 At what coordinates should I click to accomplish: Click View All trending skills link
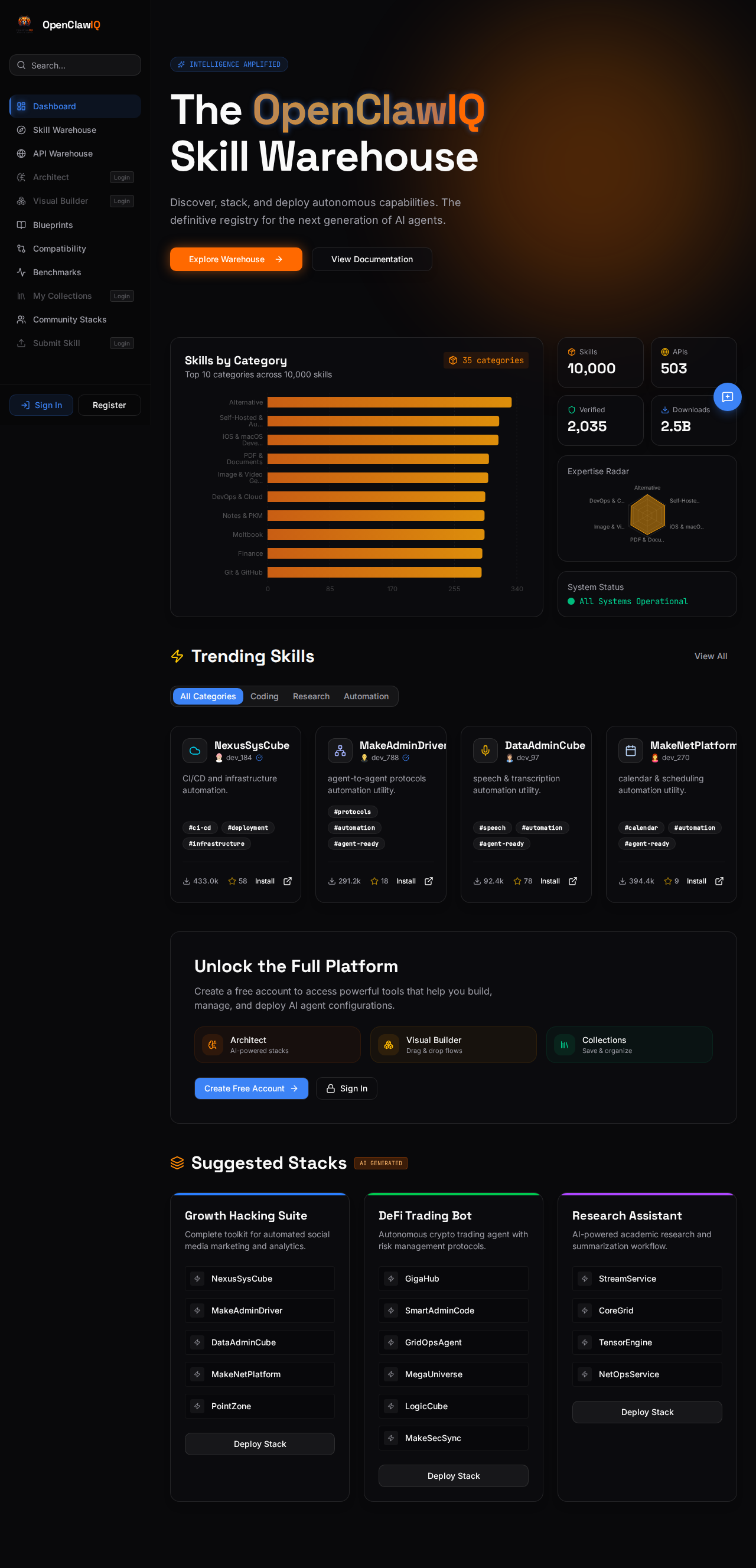click(x=711, y=656)
